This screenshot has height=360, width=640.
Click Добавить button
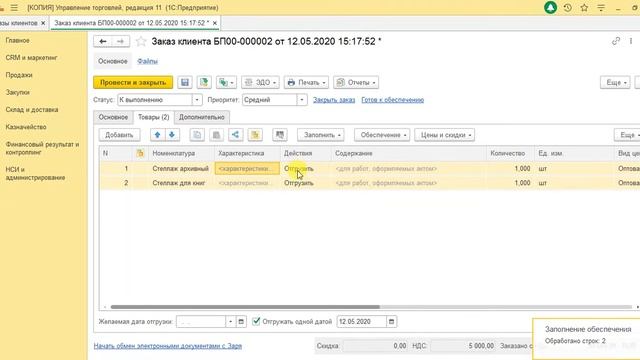[119, 135]
